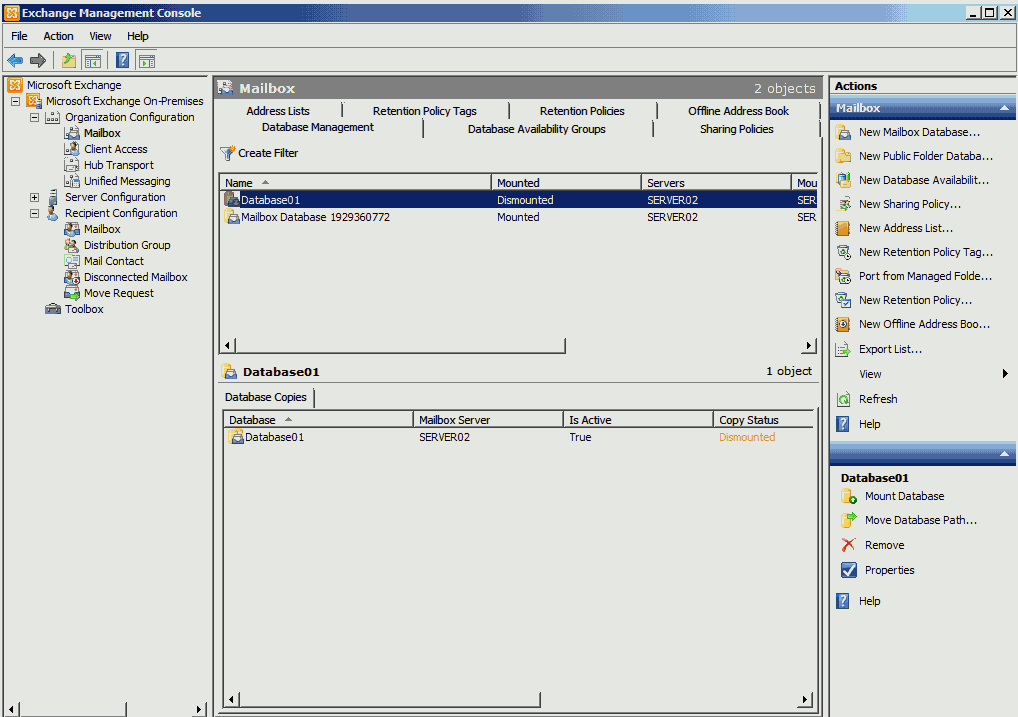Click the Toolbox icon in tree
The image size is (1018, 717).
(53, 309)
